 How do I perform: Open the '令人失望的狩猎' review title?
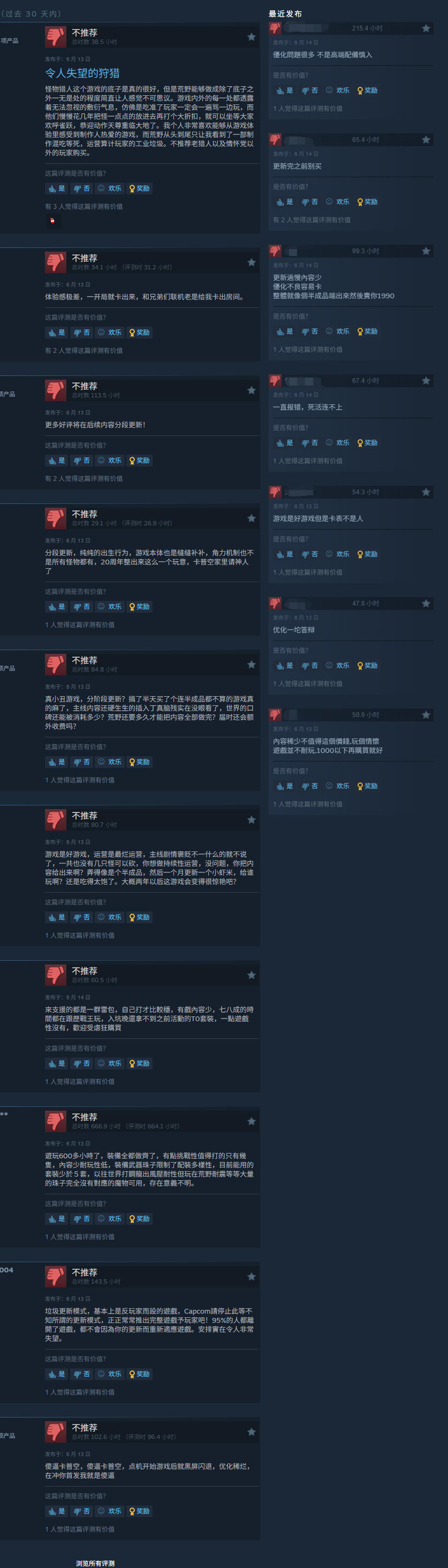tap(82, 73)
